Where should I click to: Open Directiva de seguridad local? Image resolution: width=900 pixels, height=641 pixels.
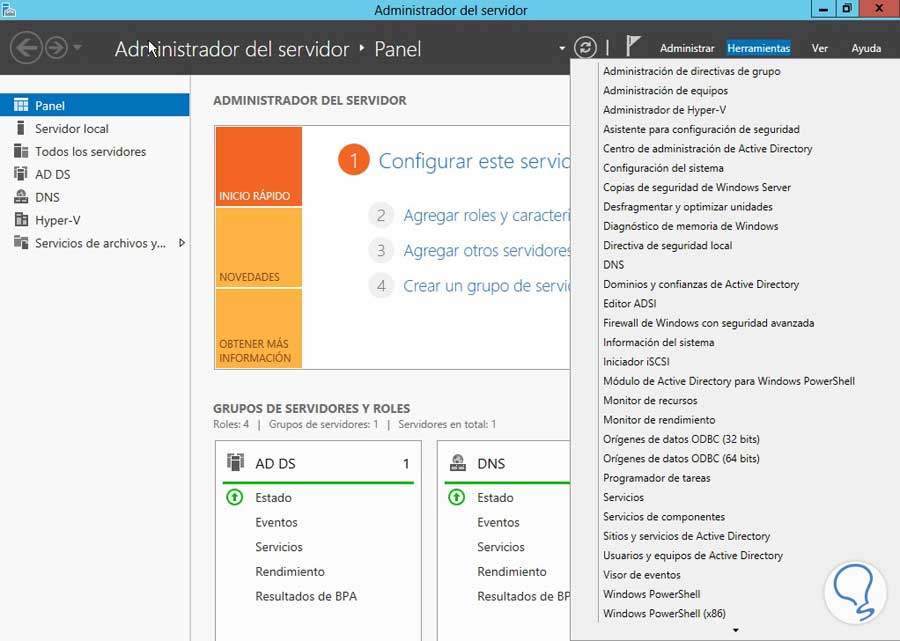point(668,246)
